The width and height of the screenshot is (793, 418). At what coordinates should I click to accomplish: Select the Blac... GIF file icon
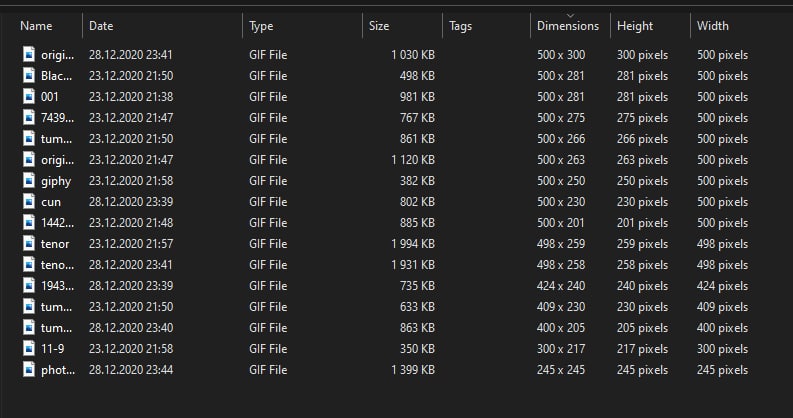click(29, 75)
